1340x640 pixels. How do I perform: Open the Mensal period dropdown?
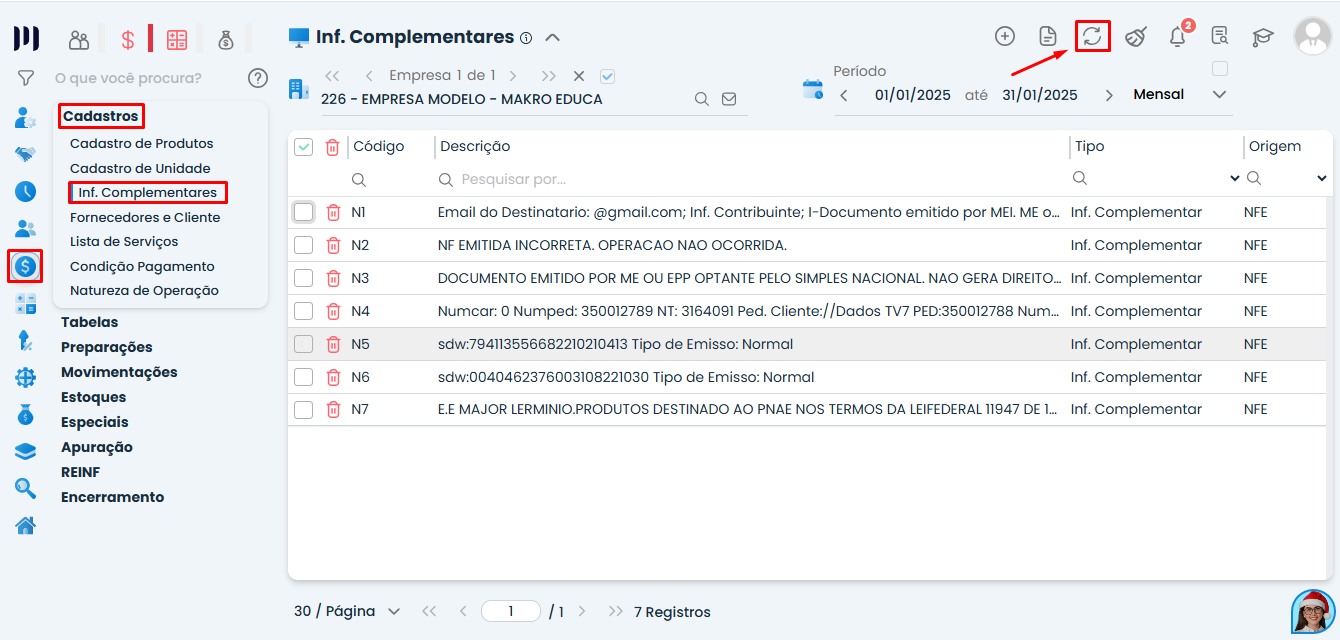1219,94
